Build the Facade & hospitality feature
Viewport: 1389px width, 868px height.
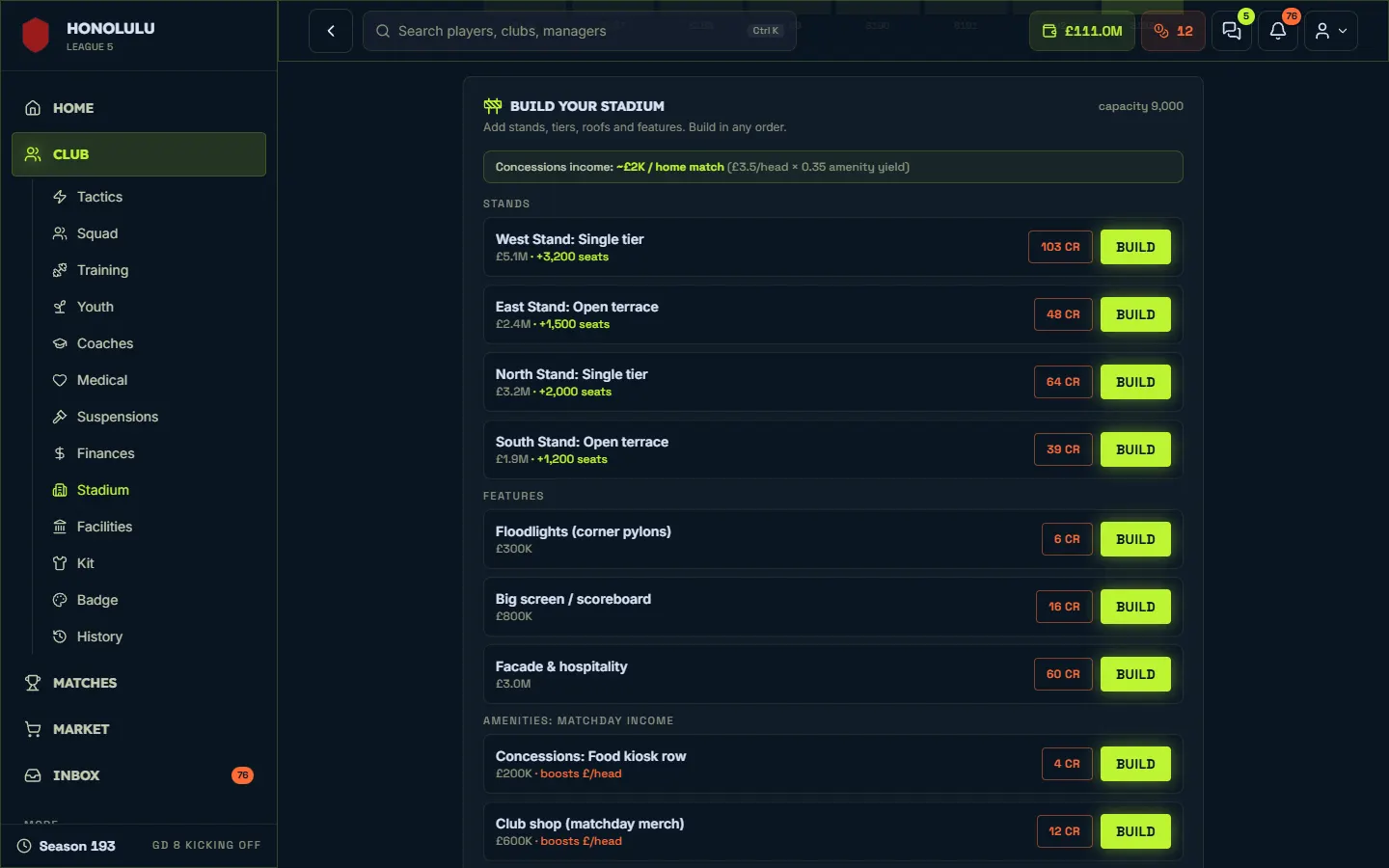(1135, 674)
